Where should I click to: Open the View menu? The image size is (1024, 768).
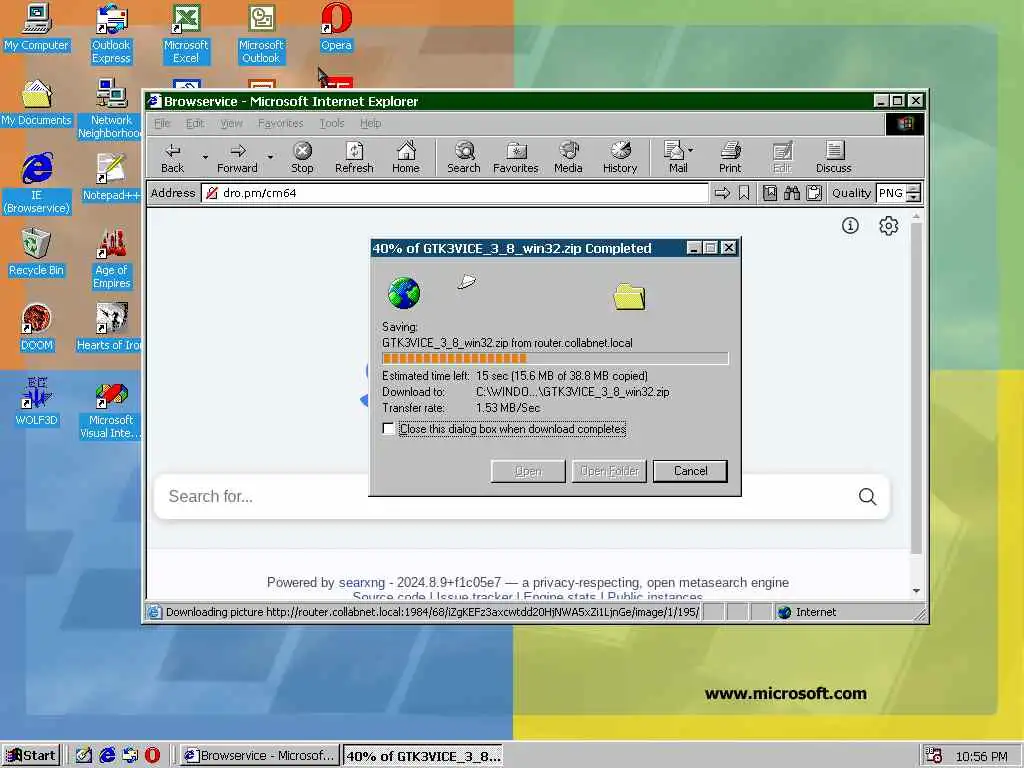[231, 123]
